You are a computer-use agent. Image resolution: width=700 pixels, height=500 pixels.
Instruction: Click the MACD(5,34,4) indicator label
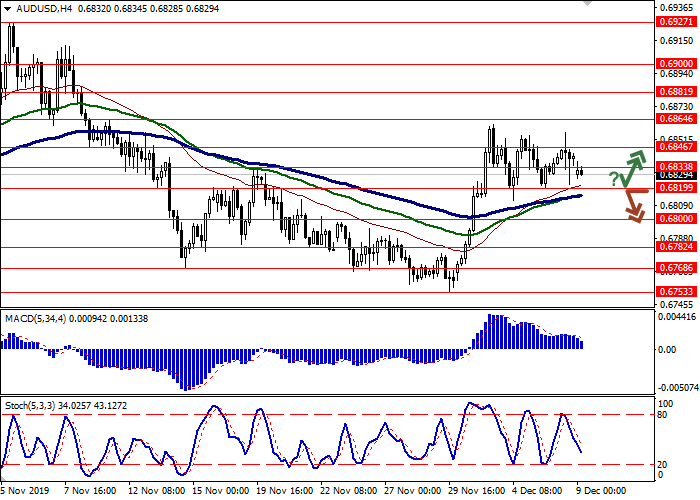(x=33, y=319)
